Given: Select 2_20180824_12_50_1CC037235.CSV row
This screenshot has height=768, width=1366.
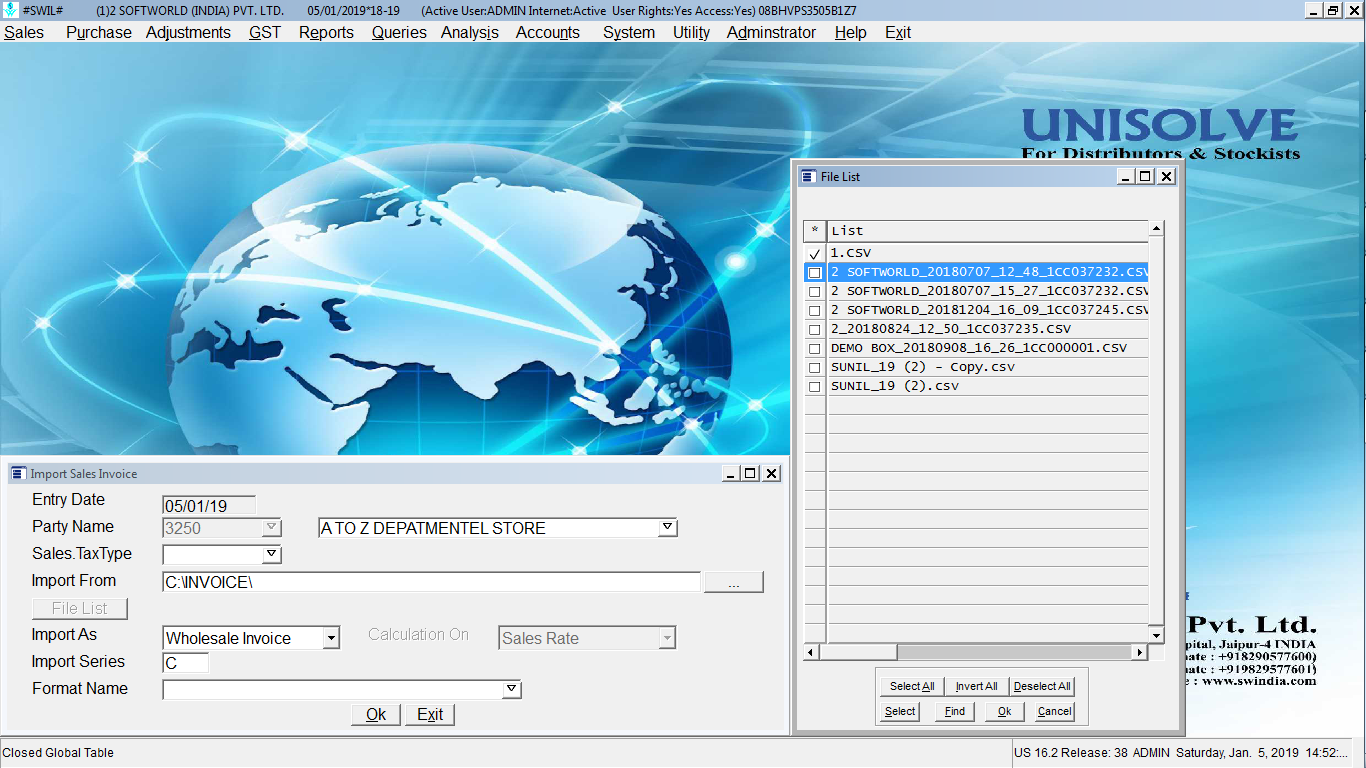Looking at the screenshot, I should 988,329.
